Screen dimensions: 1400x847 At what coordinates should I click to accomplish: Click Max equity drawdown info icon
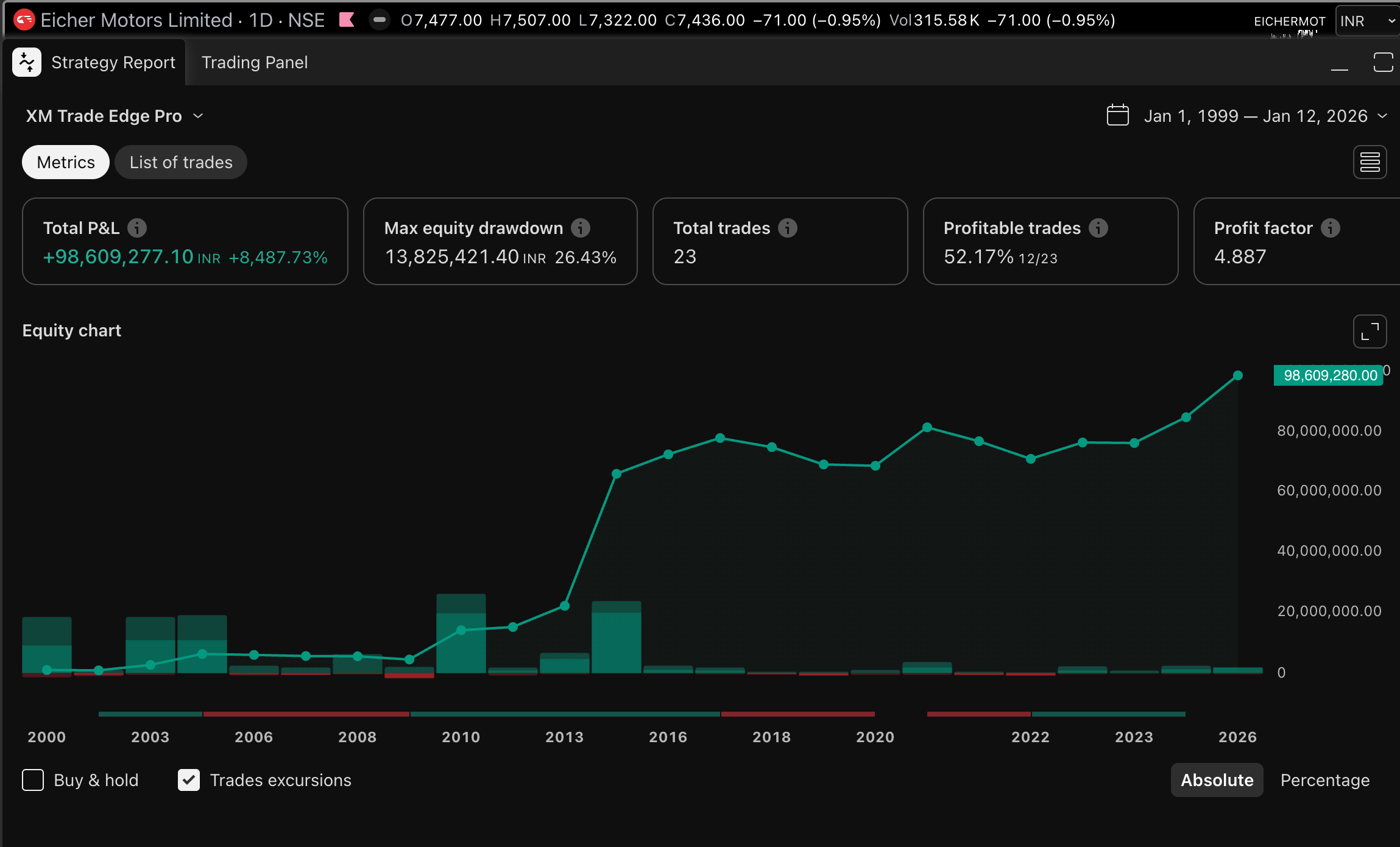tap(581, 228)
